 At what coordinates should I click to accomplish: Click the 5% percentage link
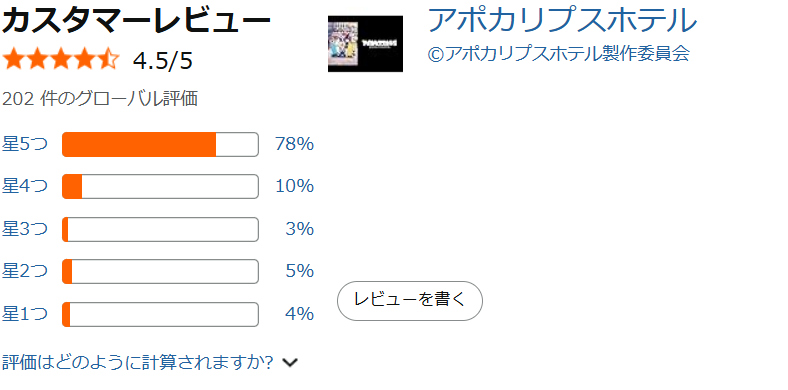(x=300, y=271)
